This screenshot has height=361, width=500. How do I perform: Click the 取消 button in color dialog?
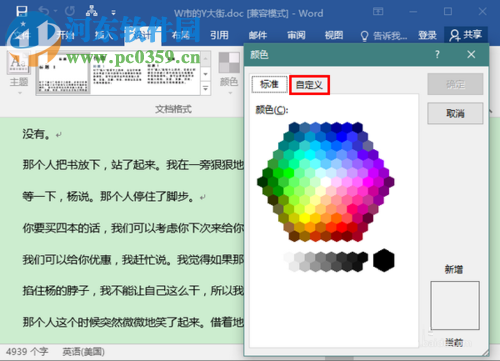[x=455, y=113]
